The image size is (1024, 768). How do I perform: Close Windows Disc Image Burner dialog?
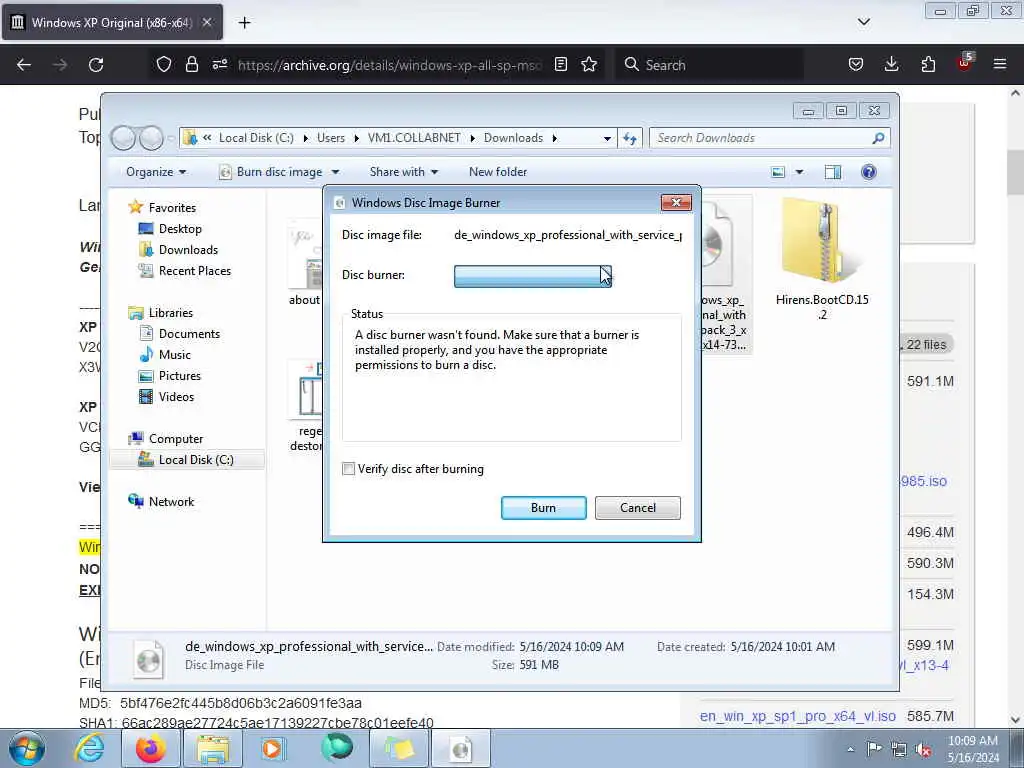point(676,202)
